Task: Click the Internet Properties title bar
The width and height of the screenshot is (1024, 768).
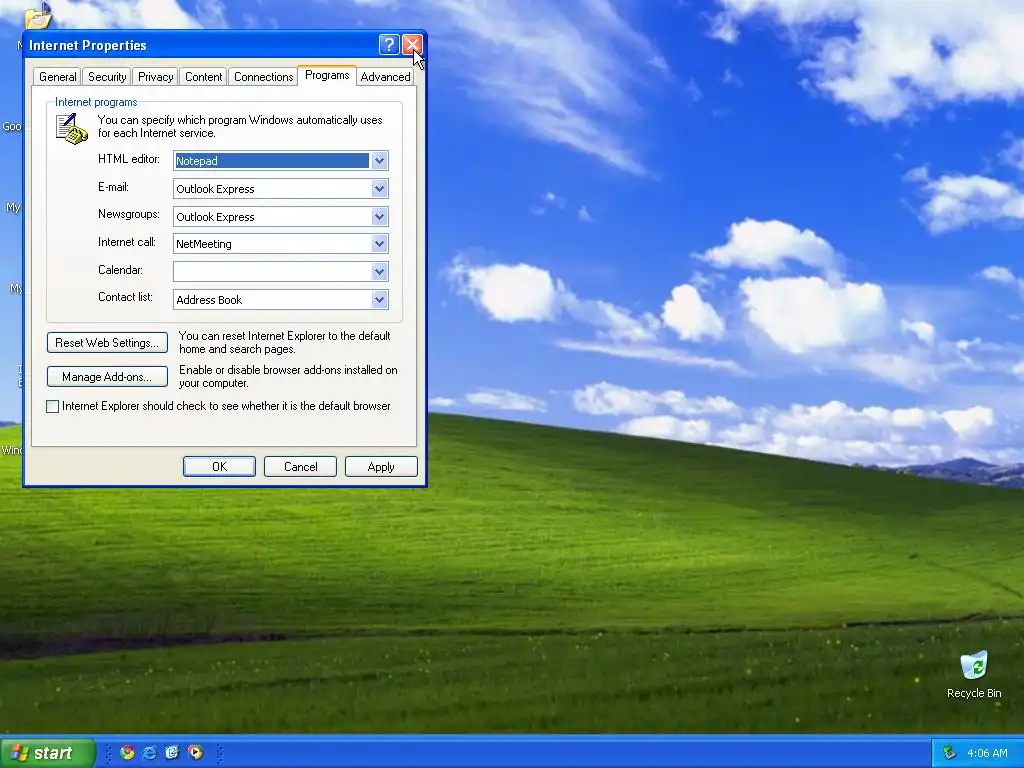Action: (202, 45)
